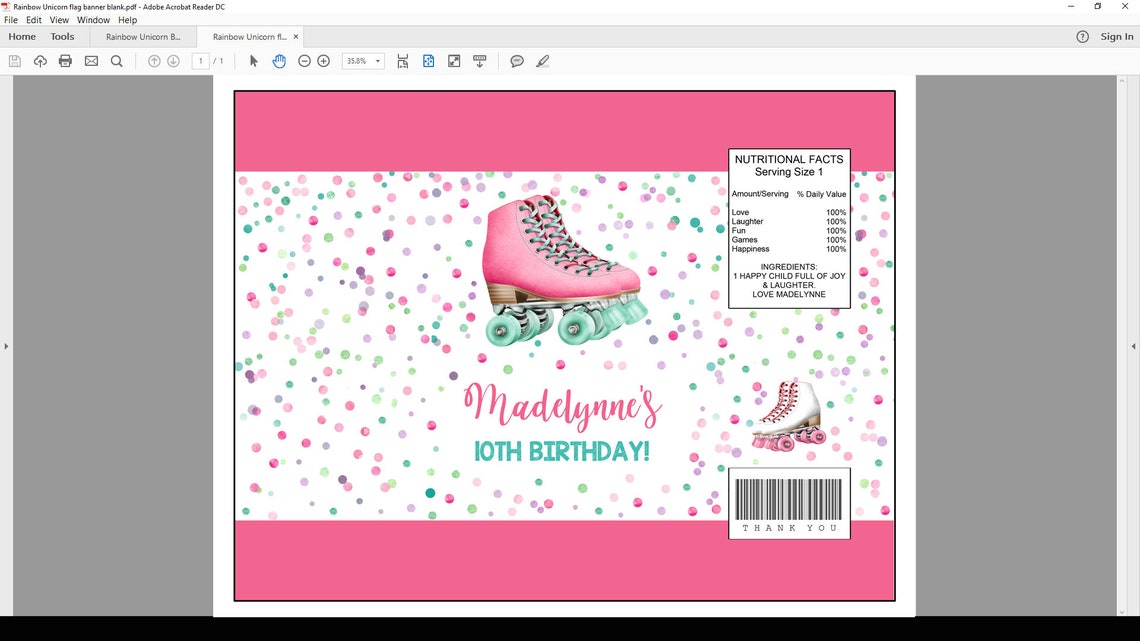Click the Zoom In icon
1140x641 pixels.
[323, 60]
